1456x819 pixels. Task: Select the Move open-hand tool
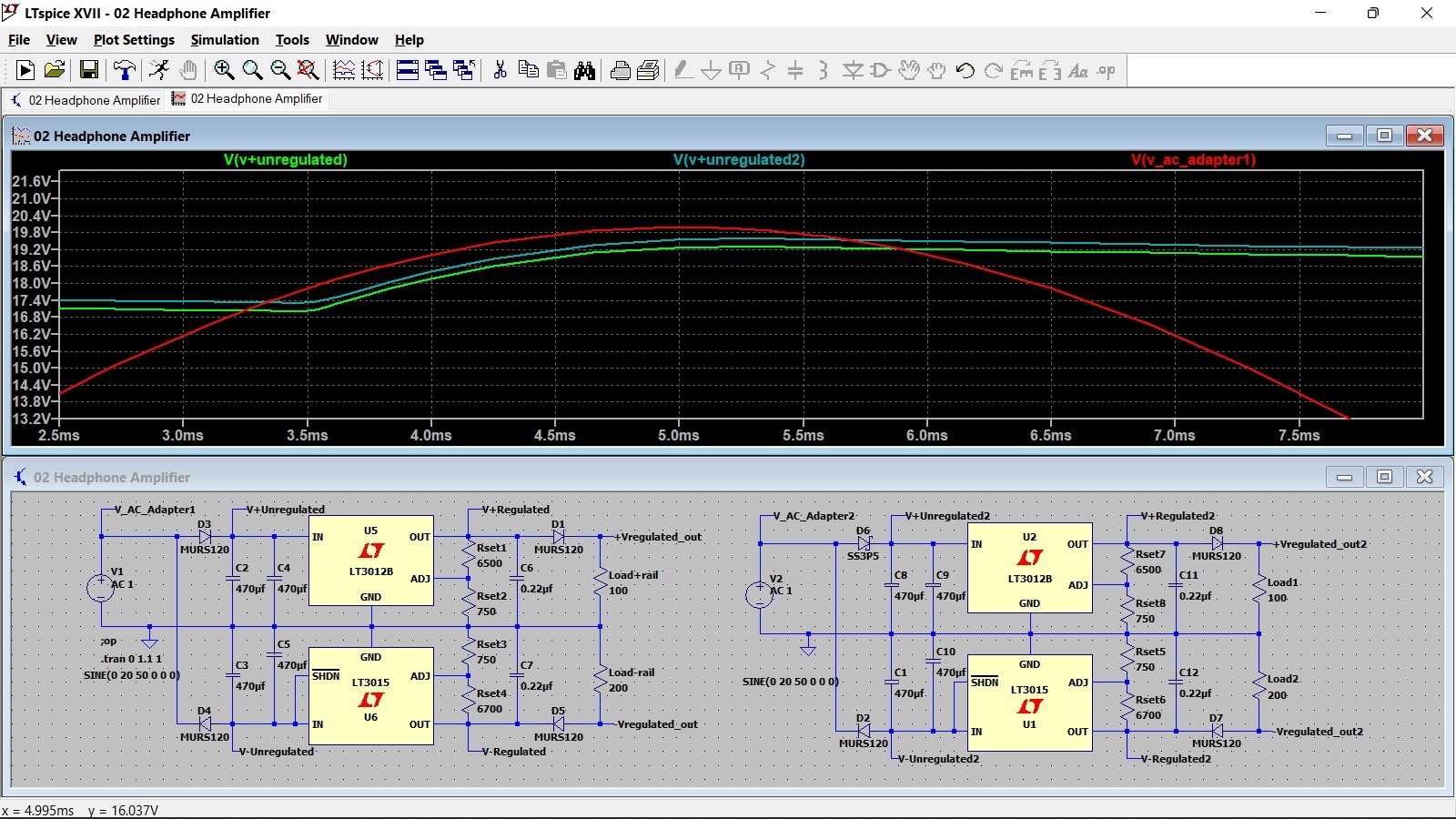909,70
